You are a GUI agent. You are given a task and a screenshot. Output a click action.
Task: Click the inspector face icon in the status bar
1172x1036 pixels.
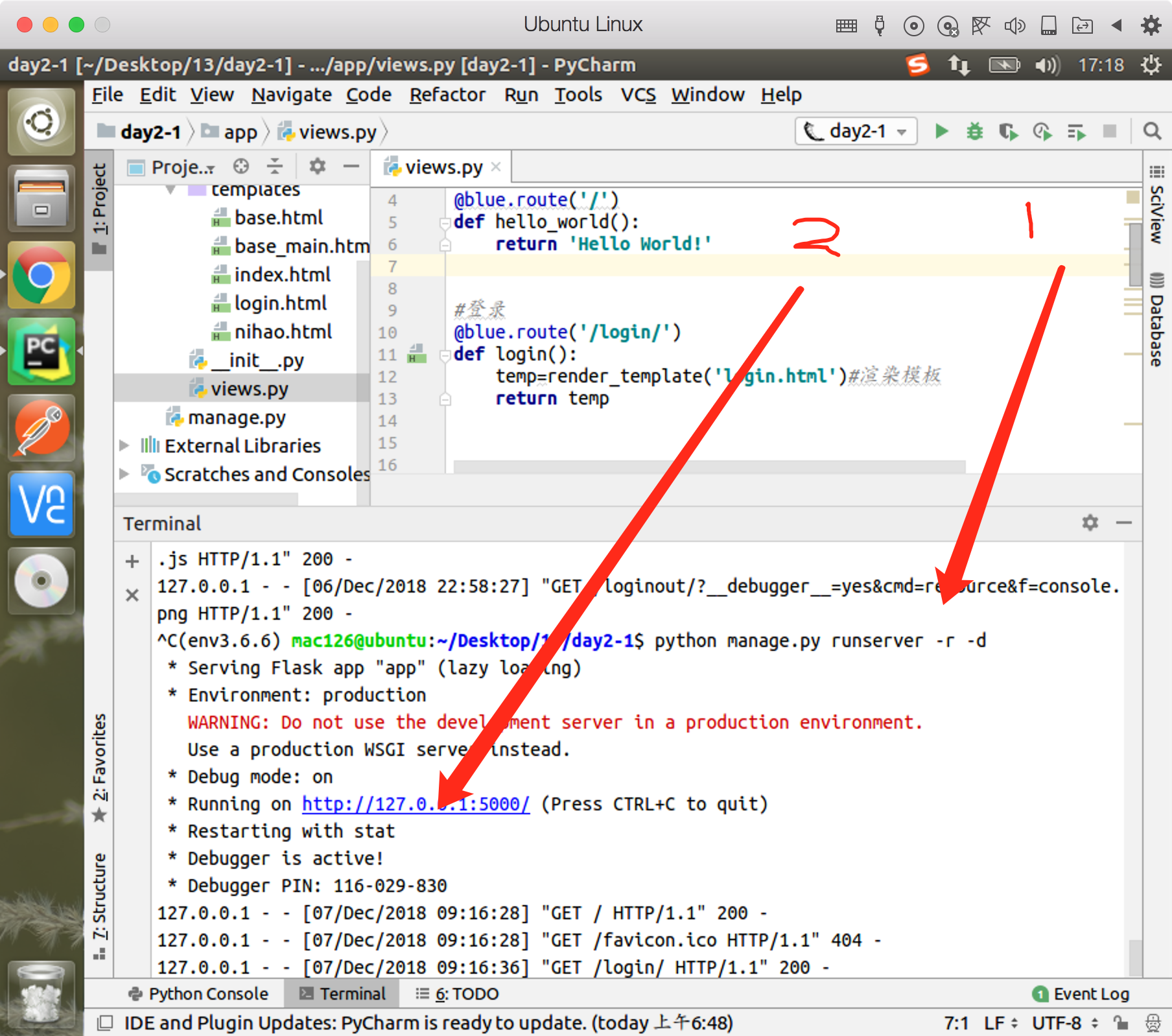click(x=1153, y=1023)
